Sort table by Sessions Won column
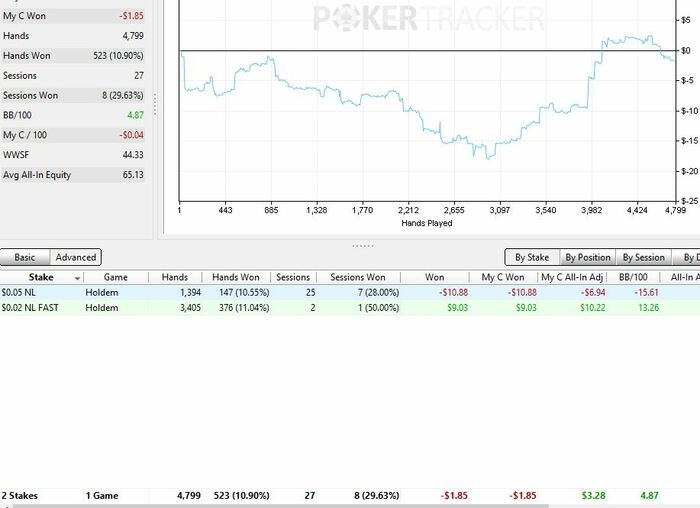Screen dimensions: 700x508 pos(358,277)
